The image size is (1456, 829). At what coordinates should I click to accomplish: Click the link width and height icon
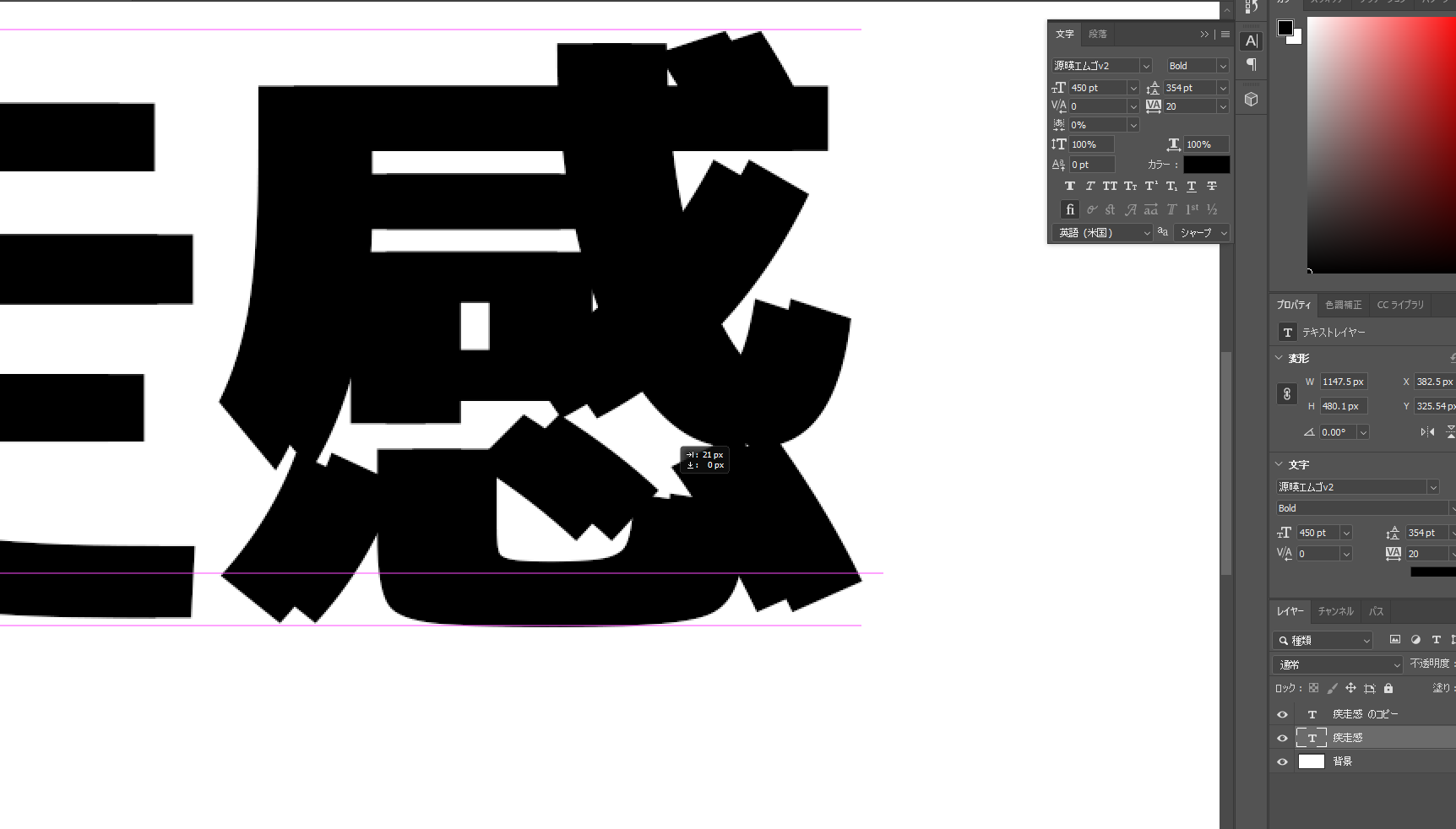click(x=1286, y=393)
